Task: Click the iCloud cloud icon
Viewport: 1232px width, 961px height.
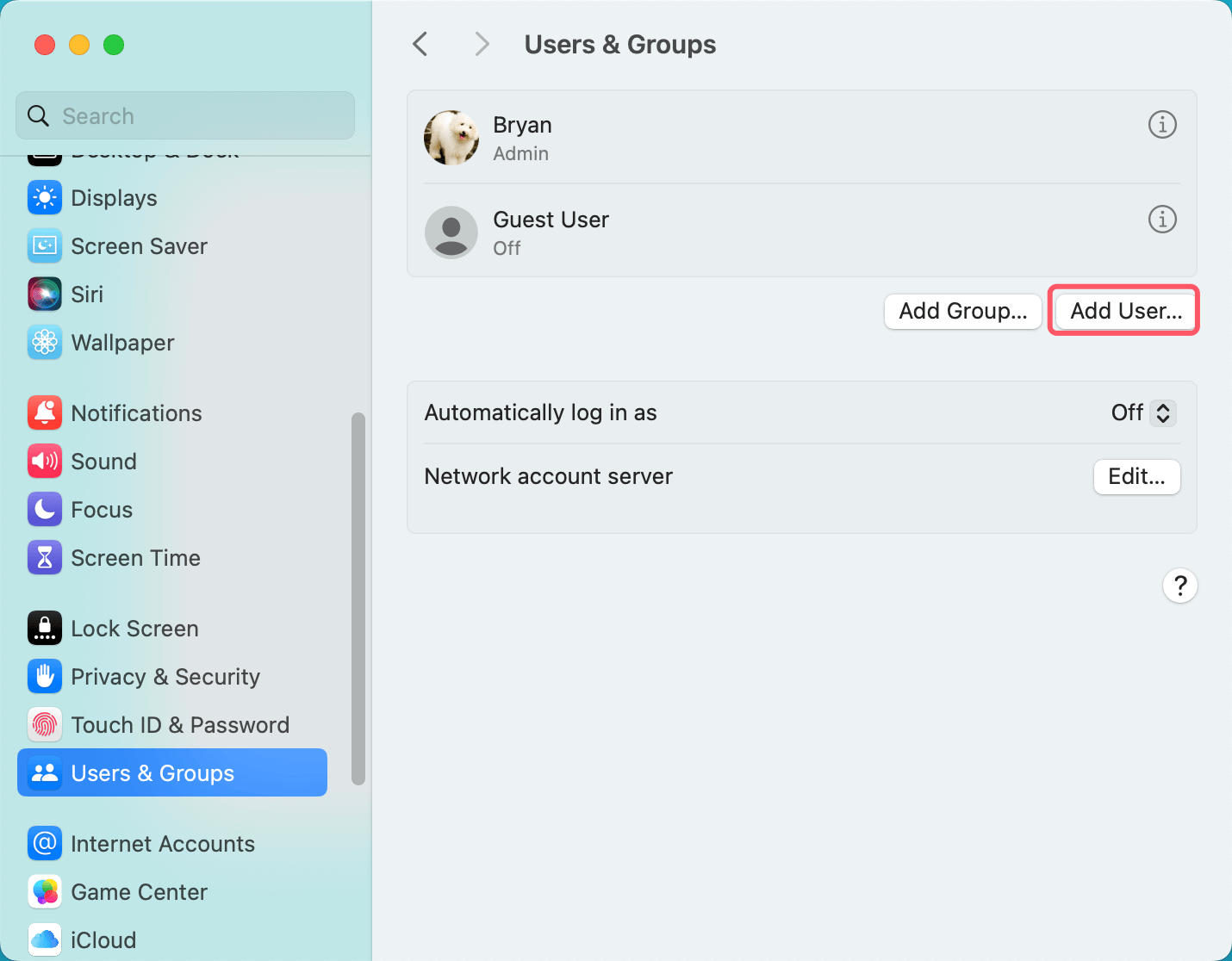Action: [x=44, y=939]
